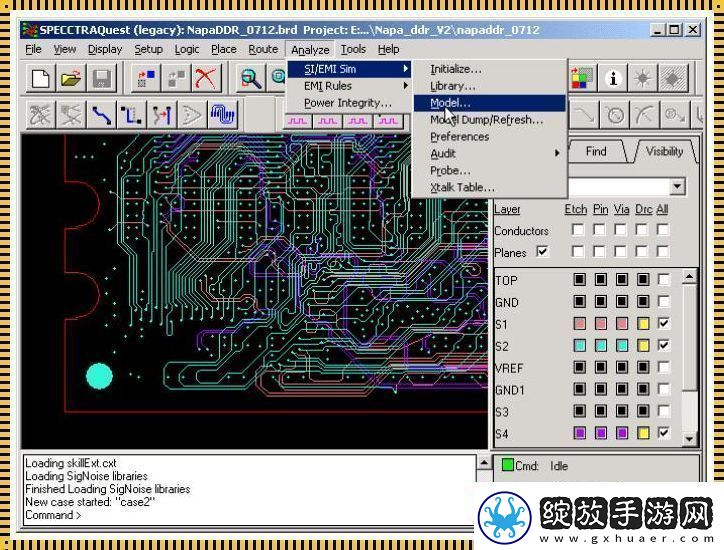Click the fourth pink pulse waveform icon
This screenshot has height=550, width=724.
coord(388,121)
